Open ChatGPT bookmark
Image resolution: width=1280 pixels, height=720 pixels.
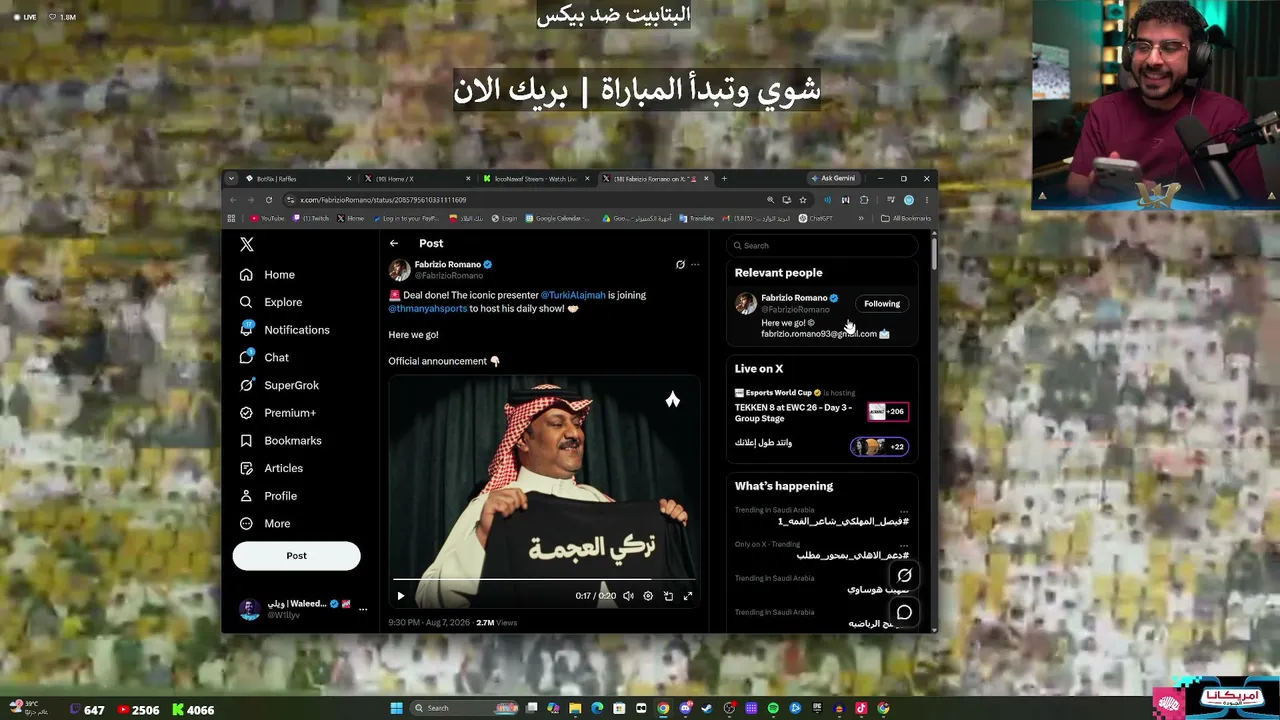coord(816,218)
